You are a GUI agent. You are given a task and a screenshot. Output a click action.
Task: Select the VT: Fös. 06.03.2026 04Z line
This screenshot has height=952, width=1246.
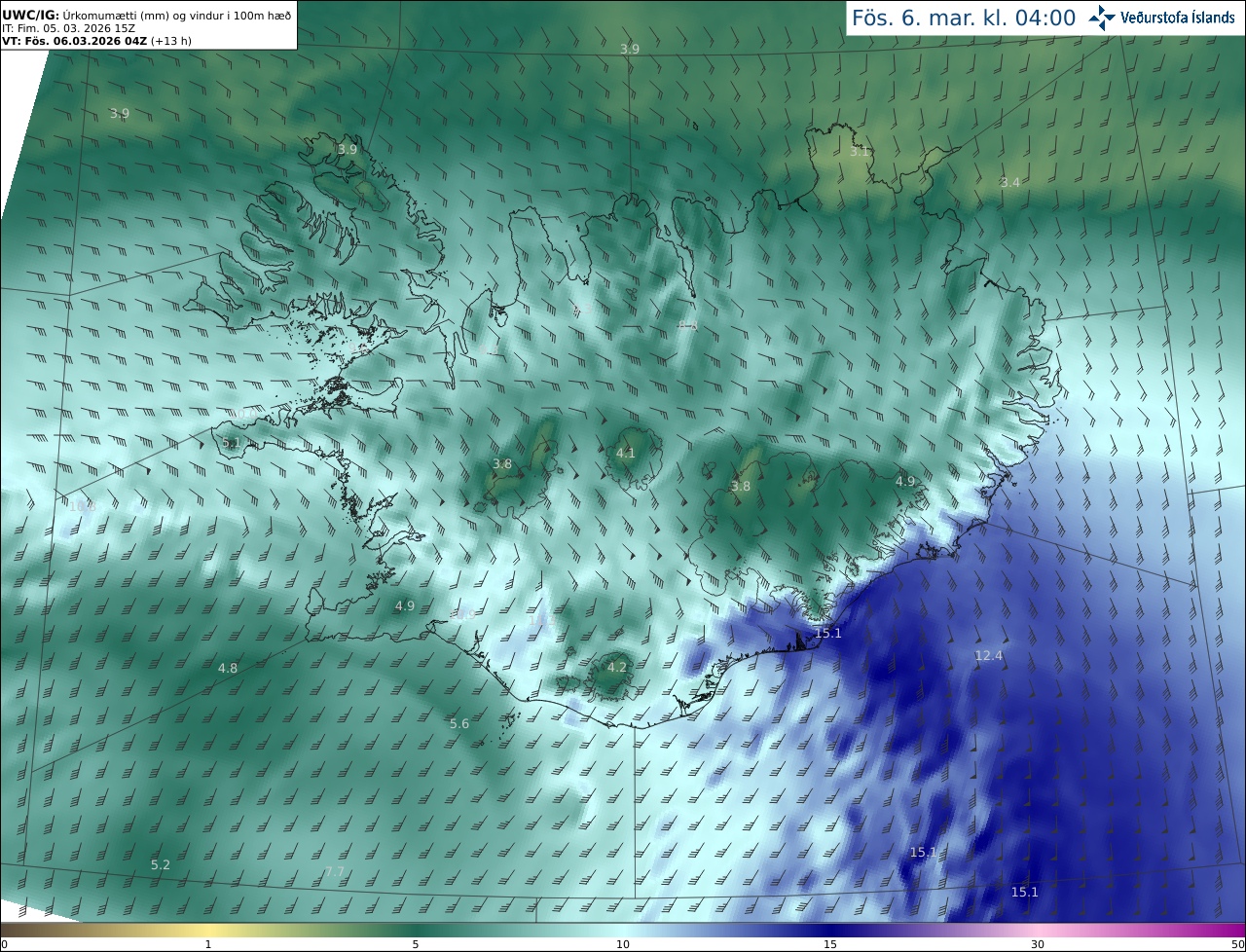coord(96,41)
